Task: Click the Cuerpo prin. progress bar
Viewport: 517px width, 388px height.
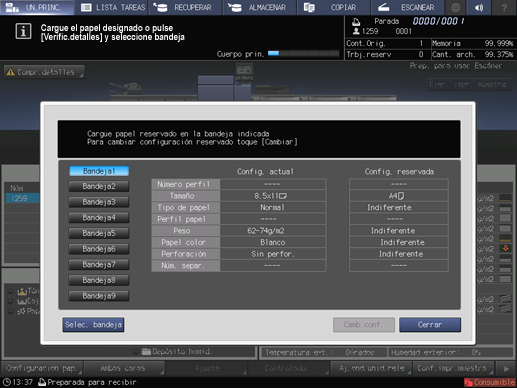Action: coord(303,53)
